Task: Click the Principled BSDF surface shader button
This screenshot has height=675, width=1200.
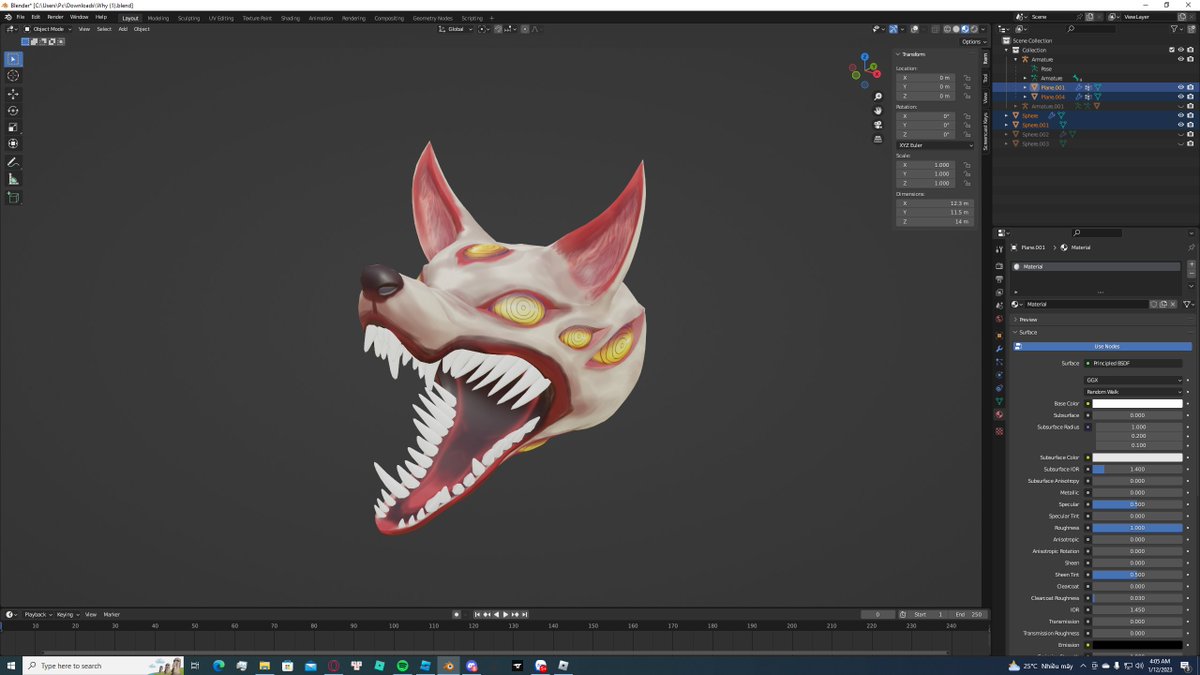Action: [1134, 363]
